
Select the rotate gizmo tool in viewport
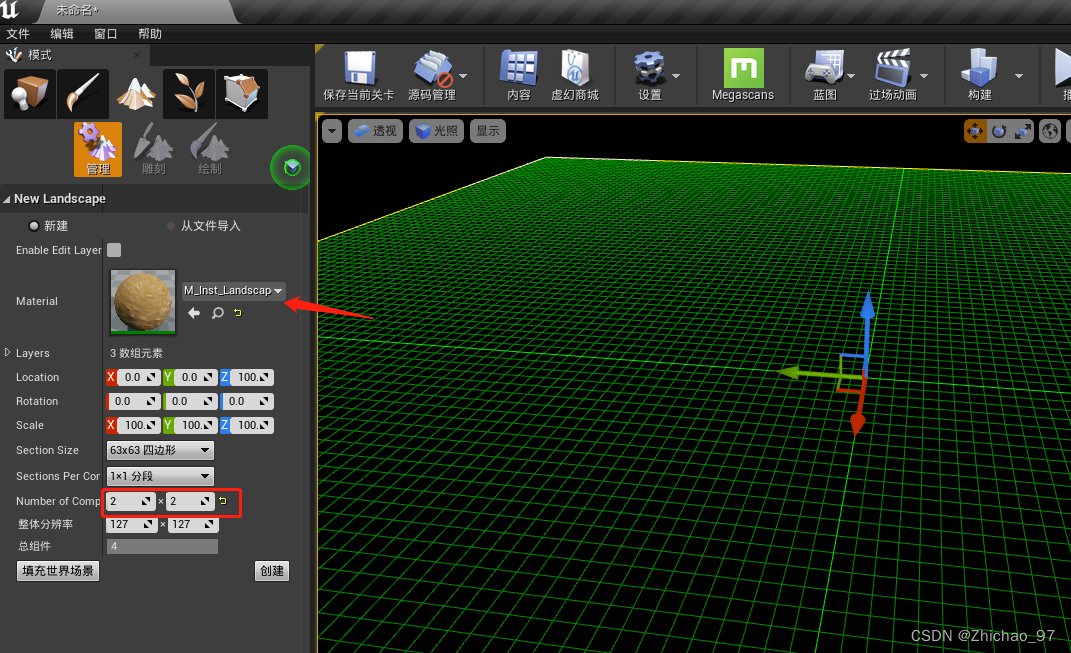999,131
